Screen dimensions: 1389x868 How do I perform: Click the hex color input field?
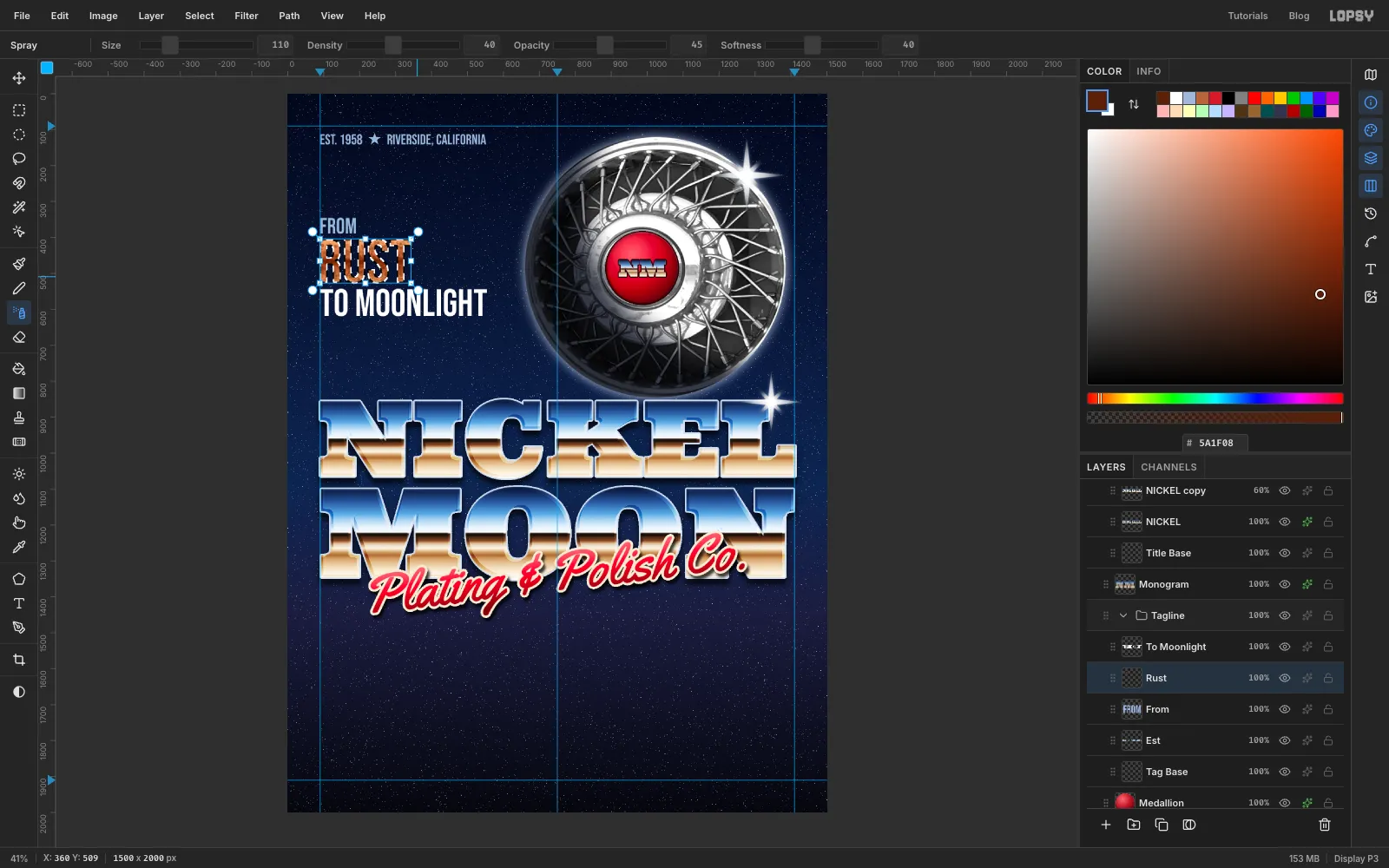click(1215, 443)
